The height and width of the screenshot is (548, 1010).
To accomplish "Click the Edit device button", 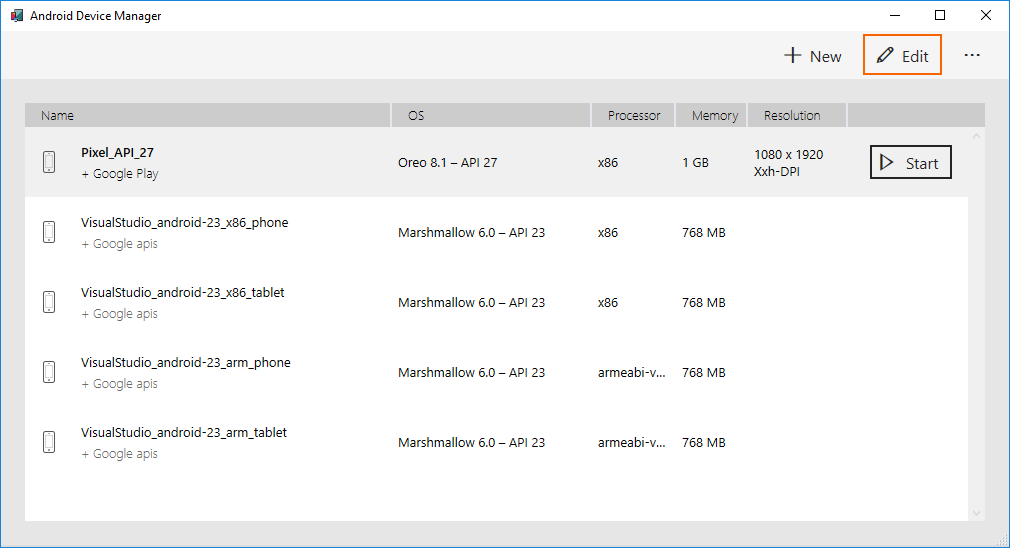I will point(902,55).
